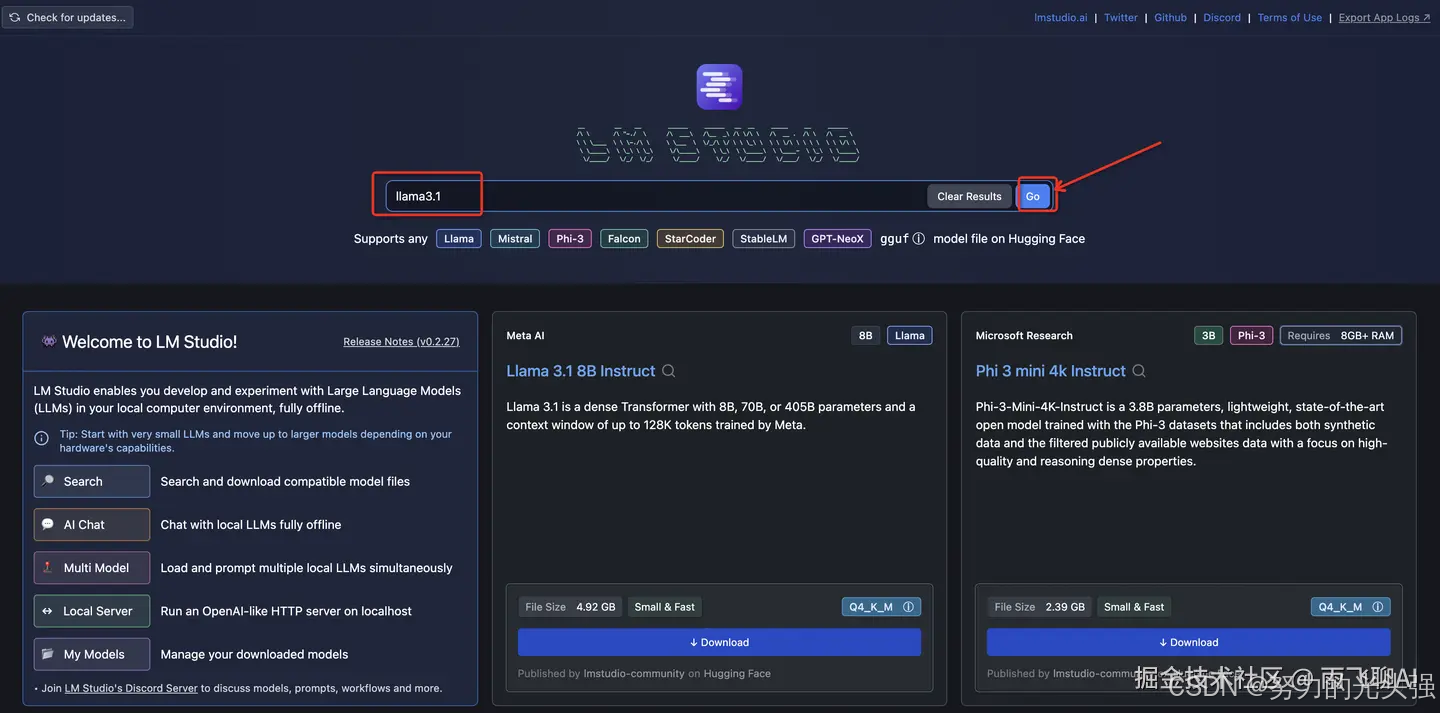The width and height of the screenshot is (1440, 713).
Task: Click the StarCoder architecture tag
Action: pos(691,239)
